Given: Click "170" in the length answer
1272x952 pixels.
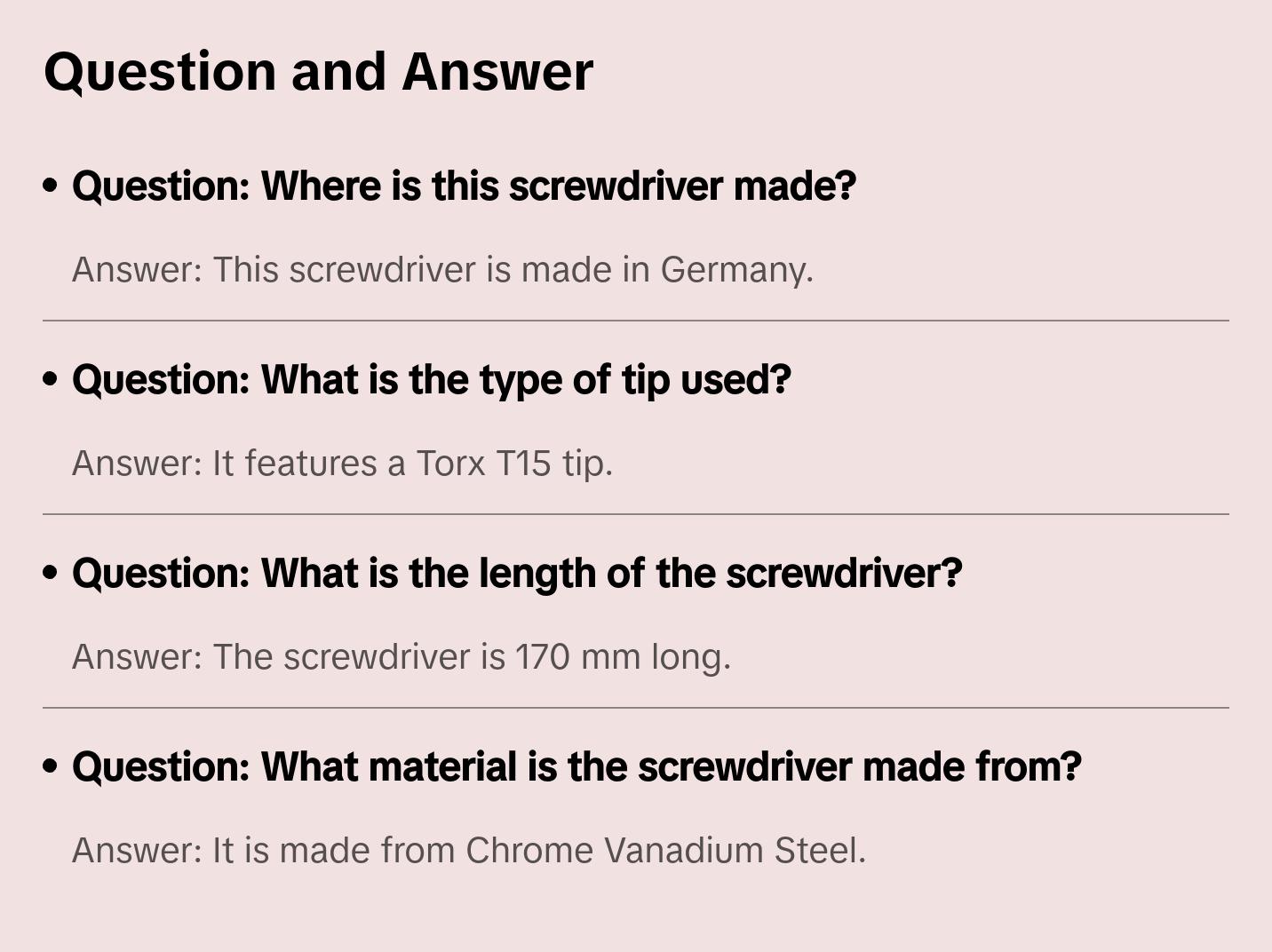Looking at the screenshot, I should click(542, 656).
